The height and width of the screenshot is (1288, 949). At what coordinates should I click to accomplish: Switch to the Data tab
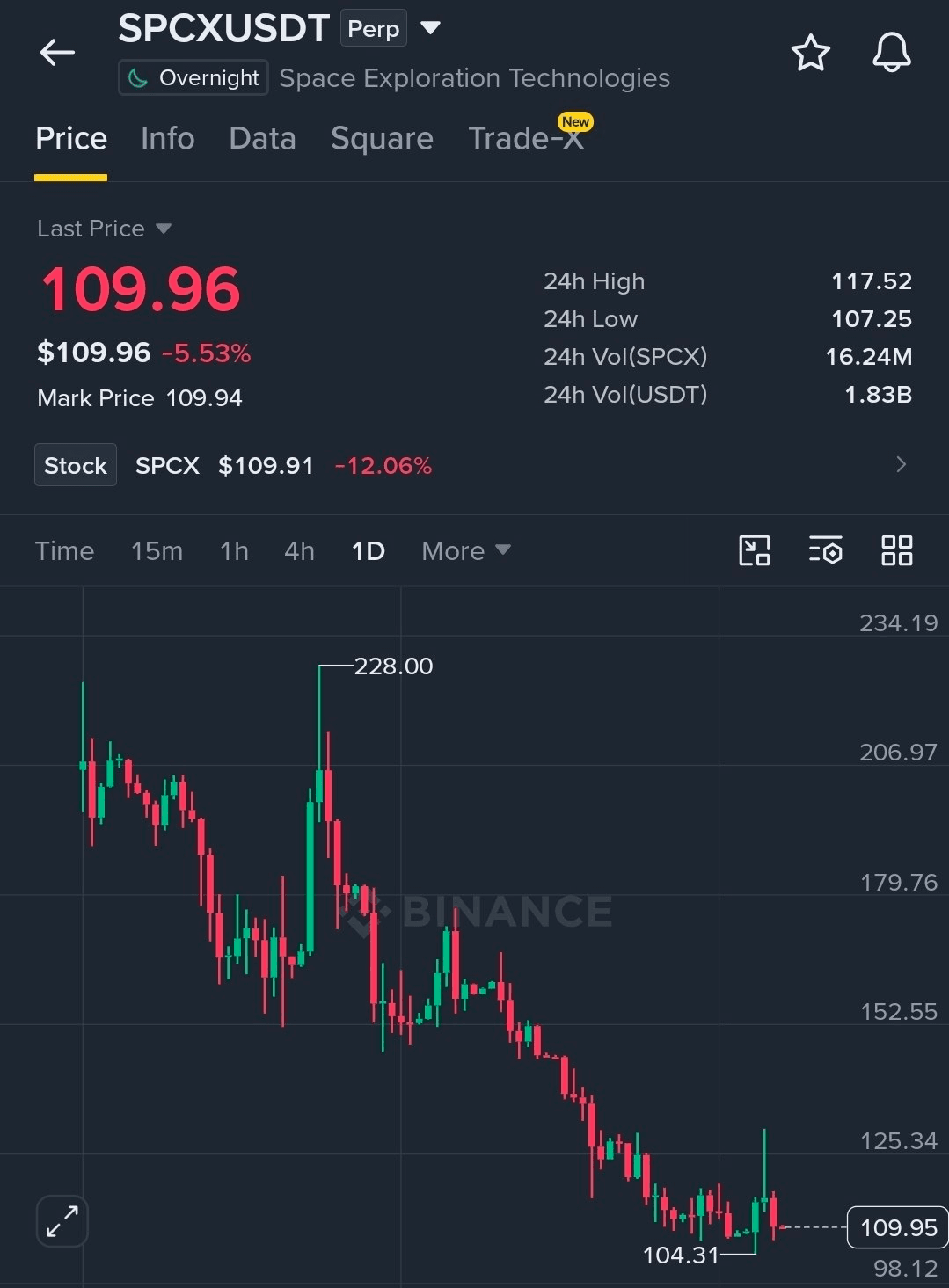[x=262, y=138]
